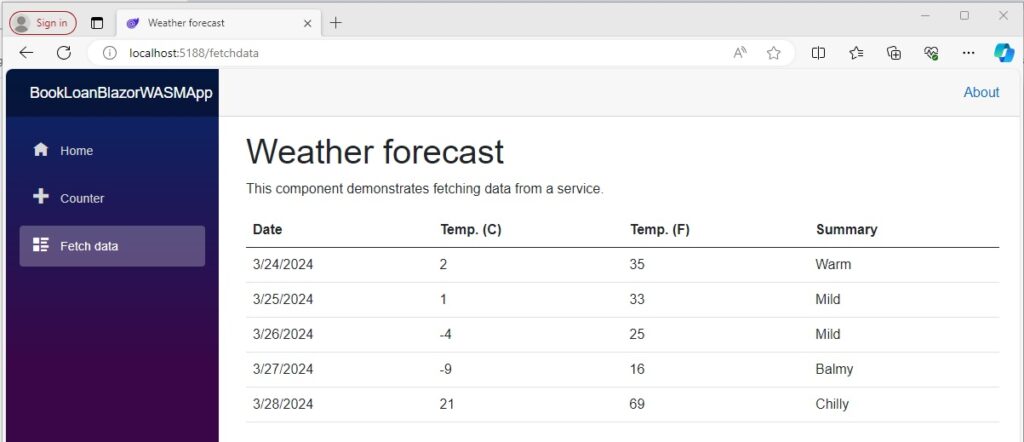This screenshot has width=1024, height=442.
Task: Open the About link
Action: 981,92
